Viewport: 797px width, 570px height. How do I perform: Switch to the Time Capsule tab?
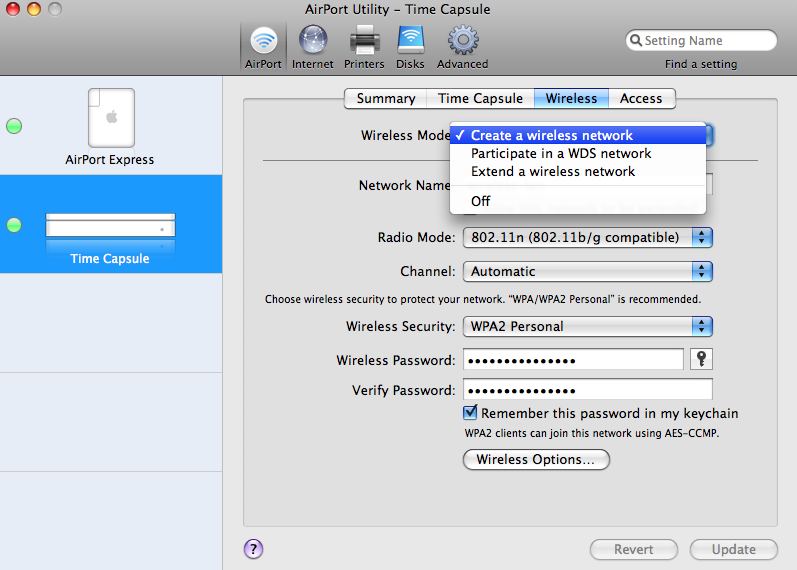coord(480,99)
